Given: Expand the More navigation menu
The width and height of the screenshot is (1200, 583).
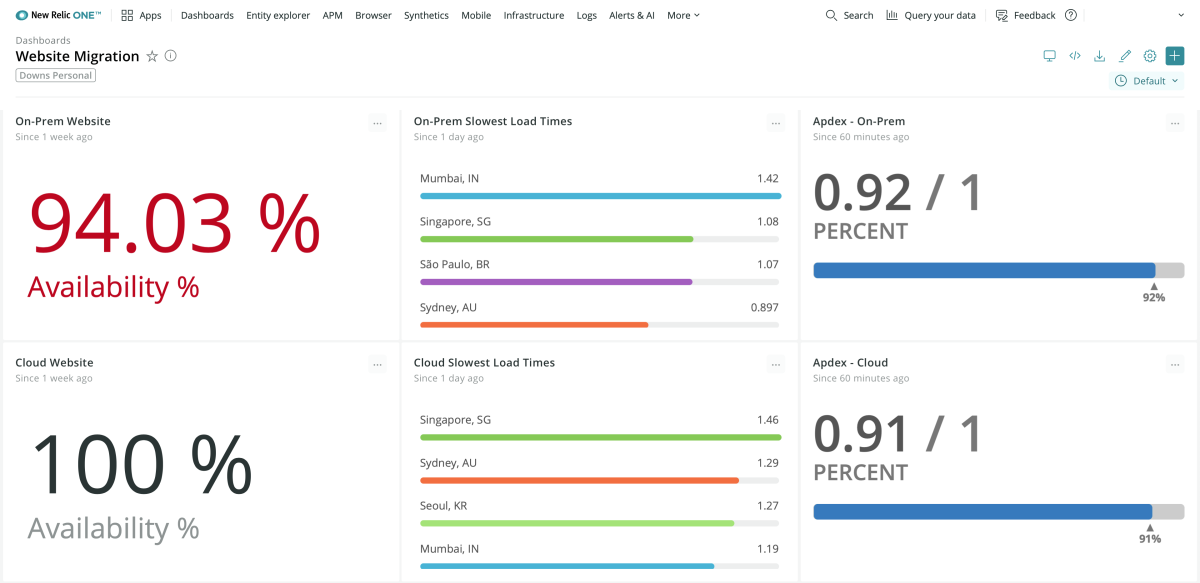Looking at the screenshot, I should [x=683, y=15].
